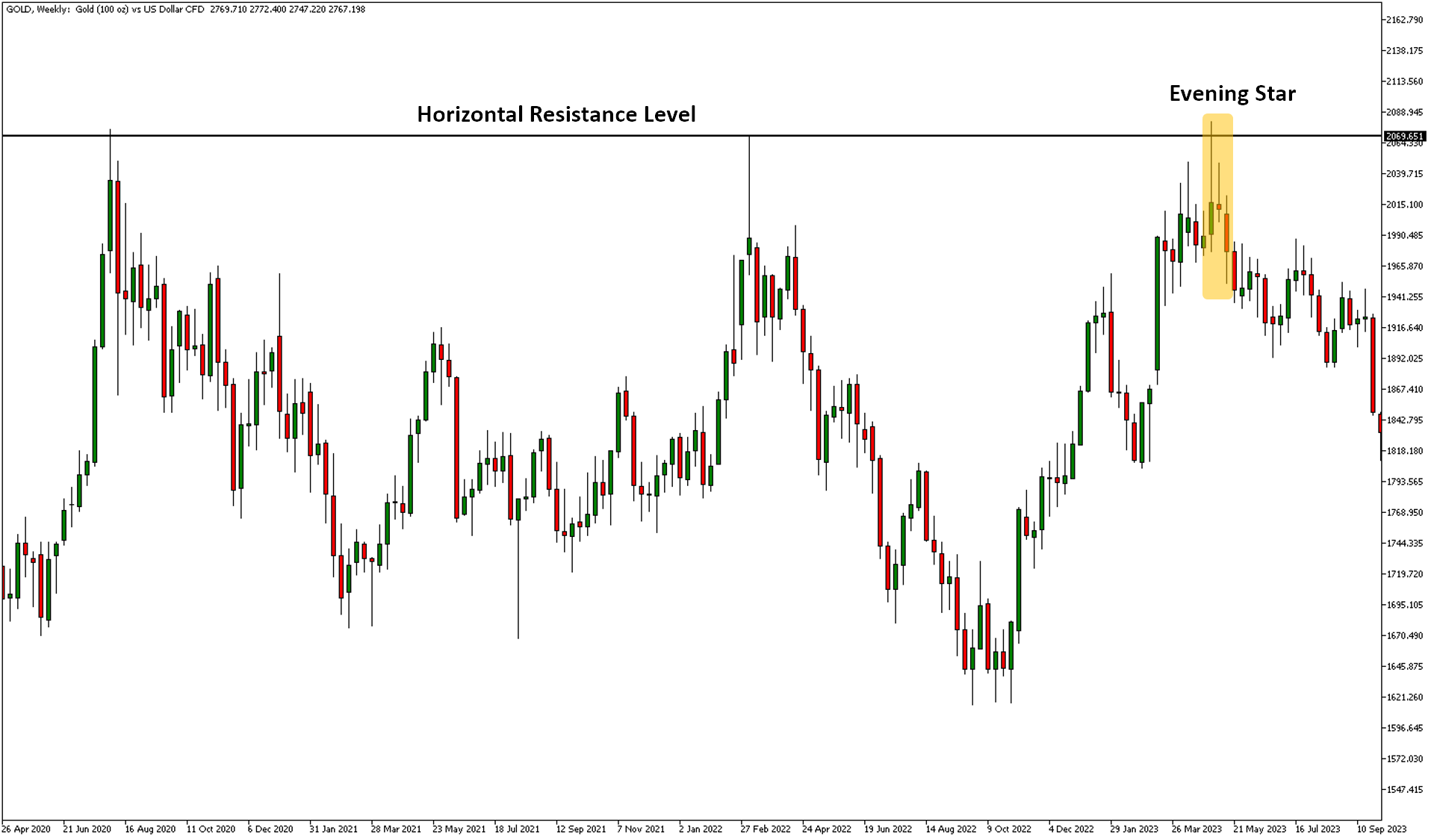Click the 24 Apr 2022 date label
Image resolution: width=1437 pixels, height=840 pixels.
tap(827, 829)
